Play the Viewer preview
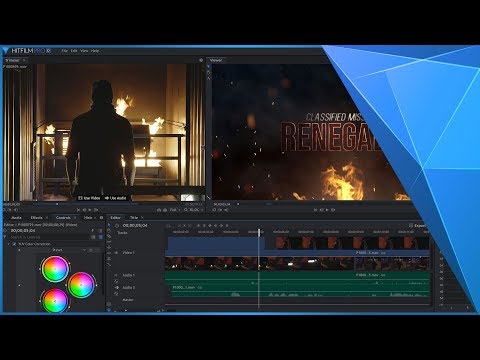Image resolution: width=480 pixels, height=360 pixels. point(327,210)
